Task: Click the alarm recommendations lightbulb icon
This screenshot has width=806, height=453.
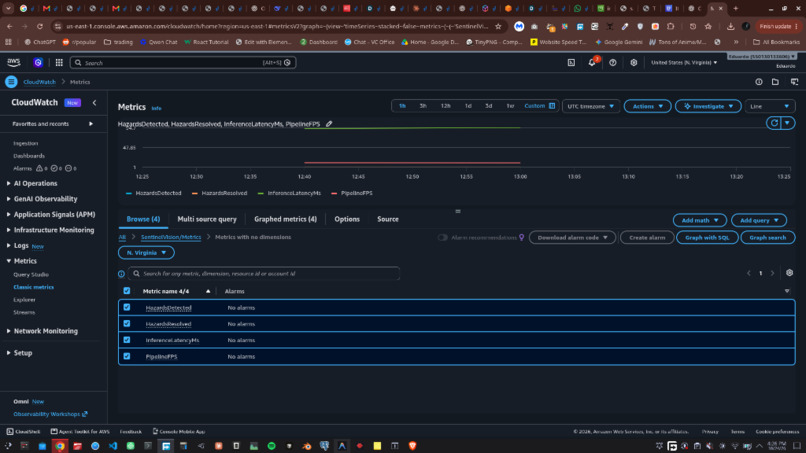Action: [522, 238]
